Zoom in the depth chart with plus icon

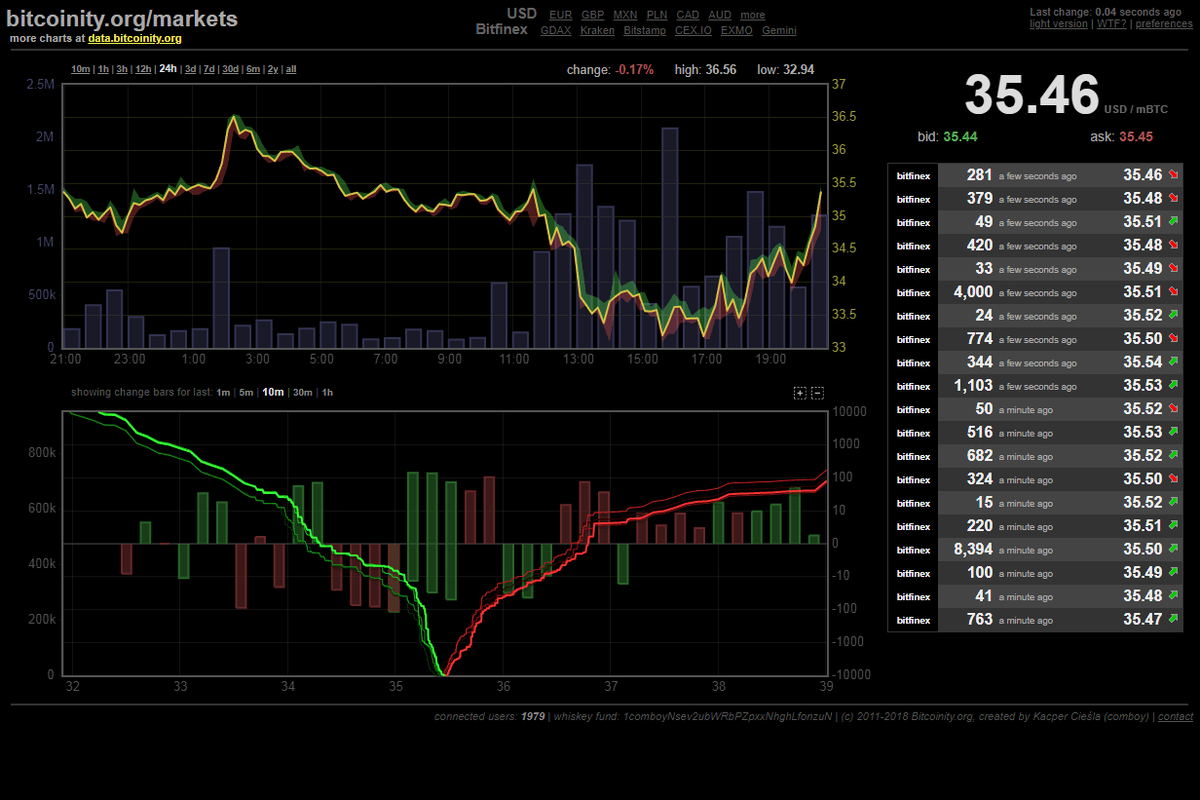(x=800, y=393)
